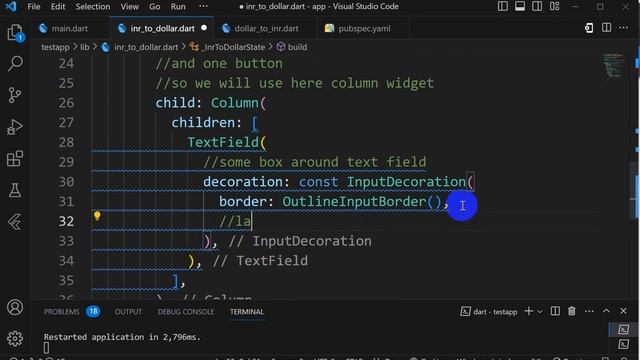
Task: Split the terminal
Action: pos(555,311)
